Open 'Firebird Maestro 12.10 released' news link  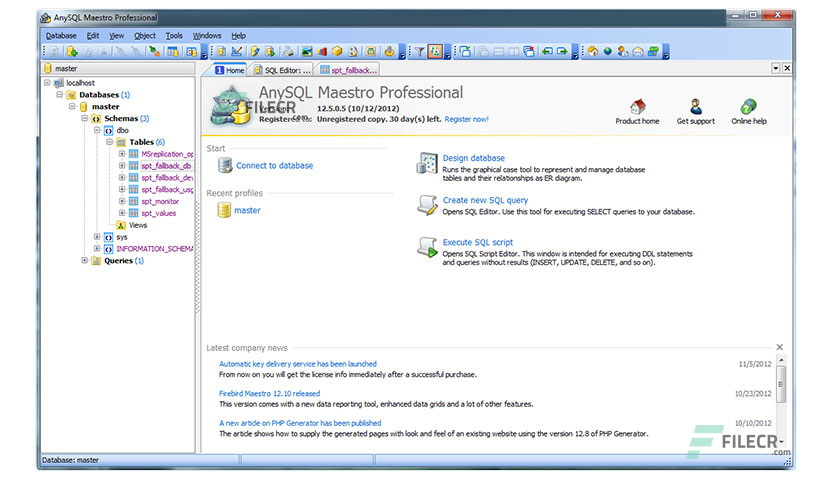[x=270, y=394]
